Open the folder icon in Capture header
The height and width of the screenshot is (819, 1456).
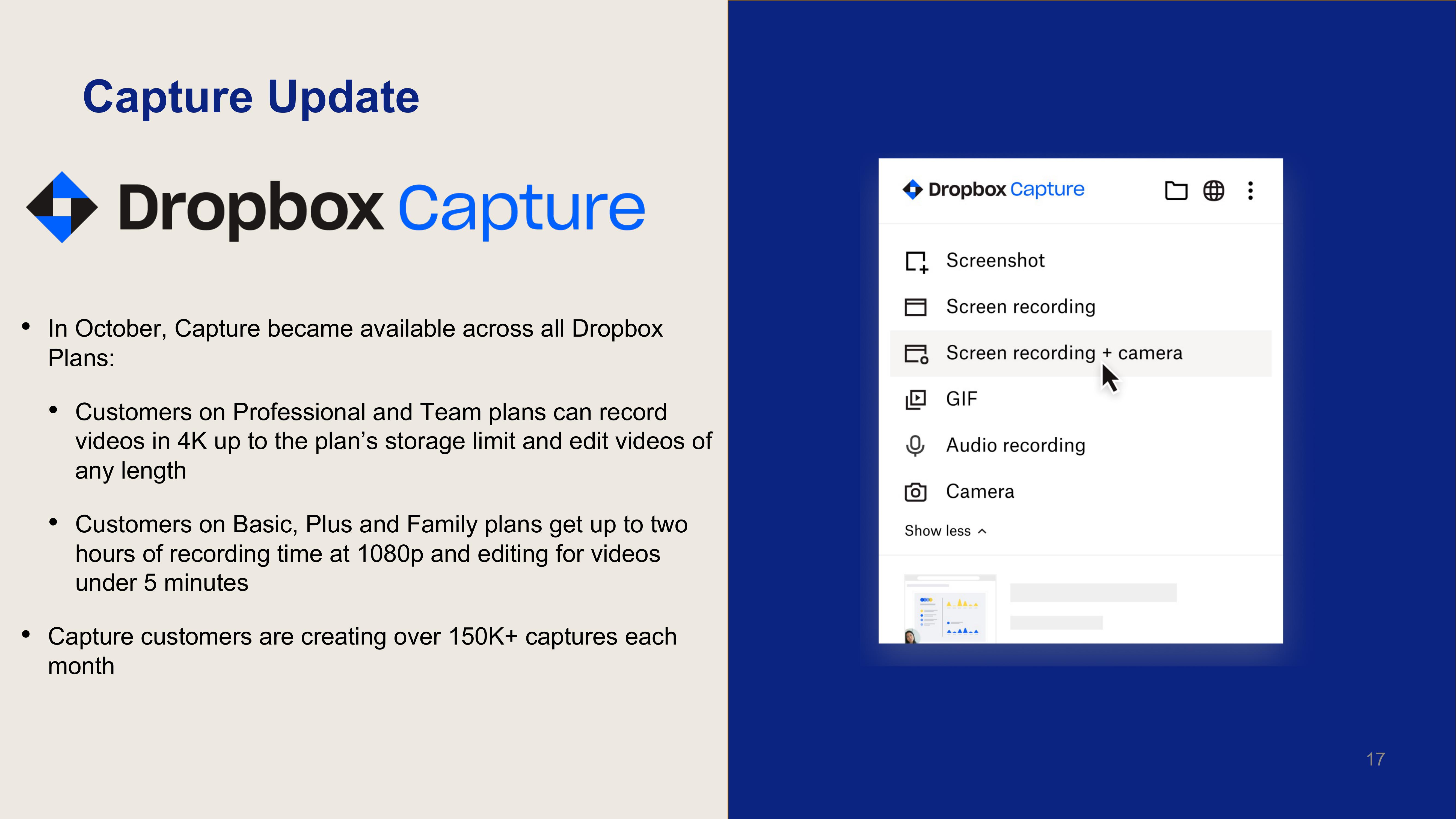pos(1176,191)
